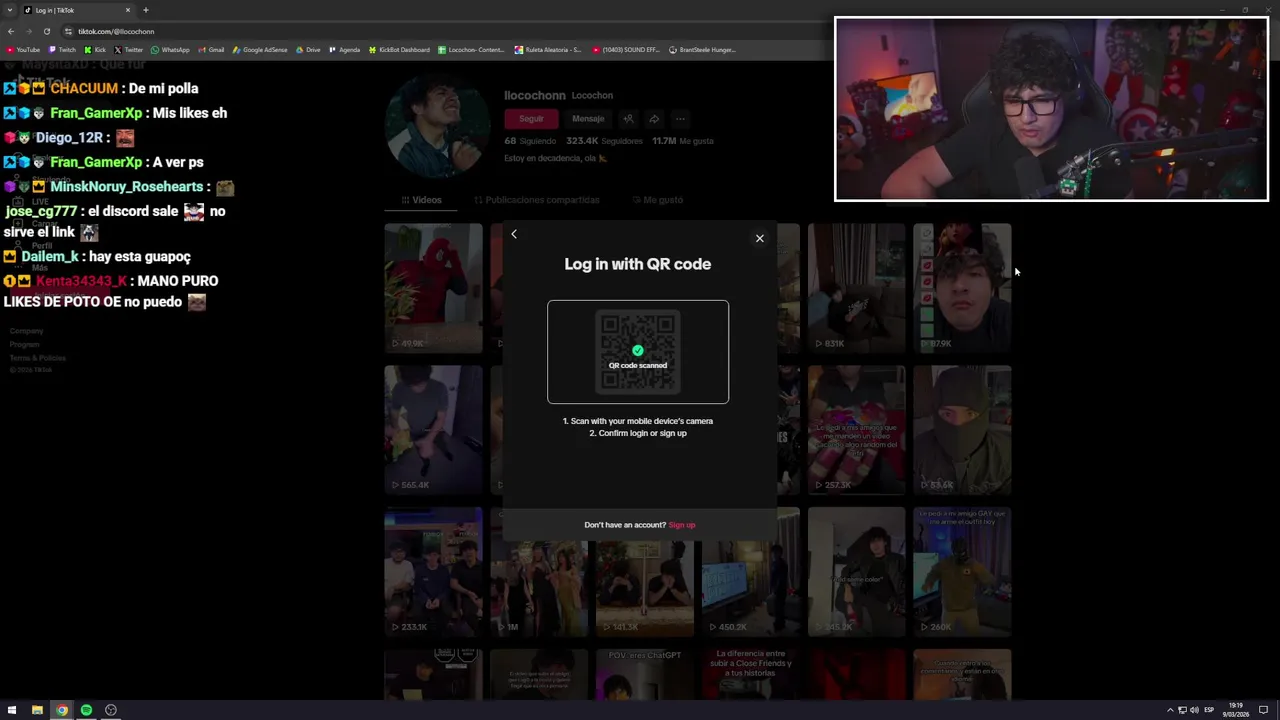This screenshot has height=720, width=1280.
Task: Click the Mensaje button
Action: click(588, 119)
